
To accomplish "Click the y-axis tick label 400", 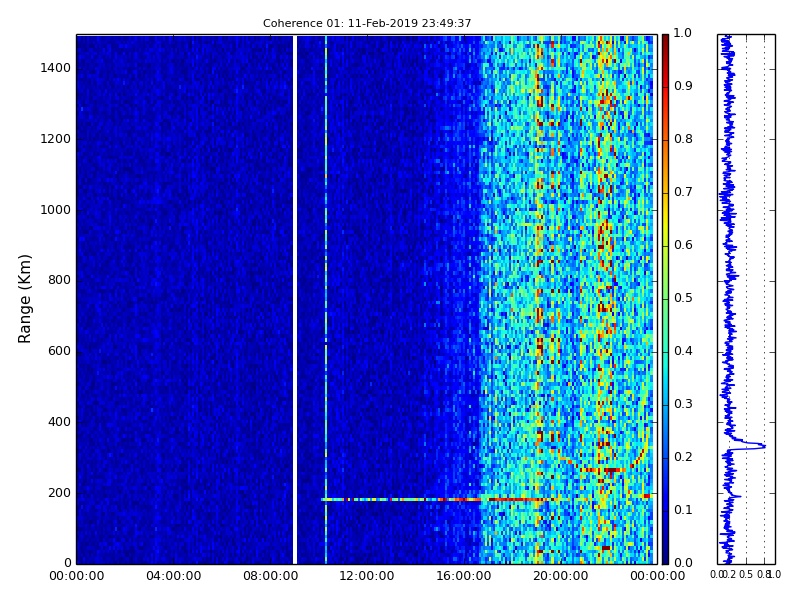I will coord(59,422).
